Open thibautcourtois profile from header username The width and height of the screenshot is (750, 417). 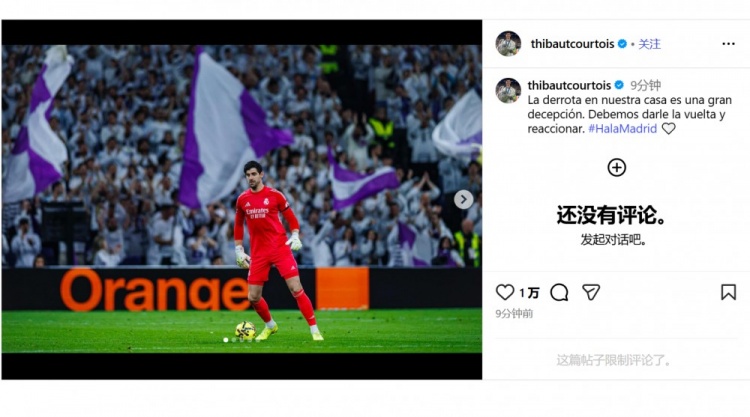coord(572,44)
